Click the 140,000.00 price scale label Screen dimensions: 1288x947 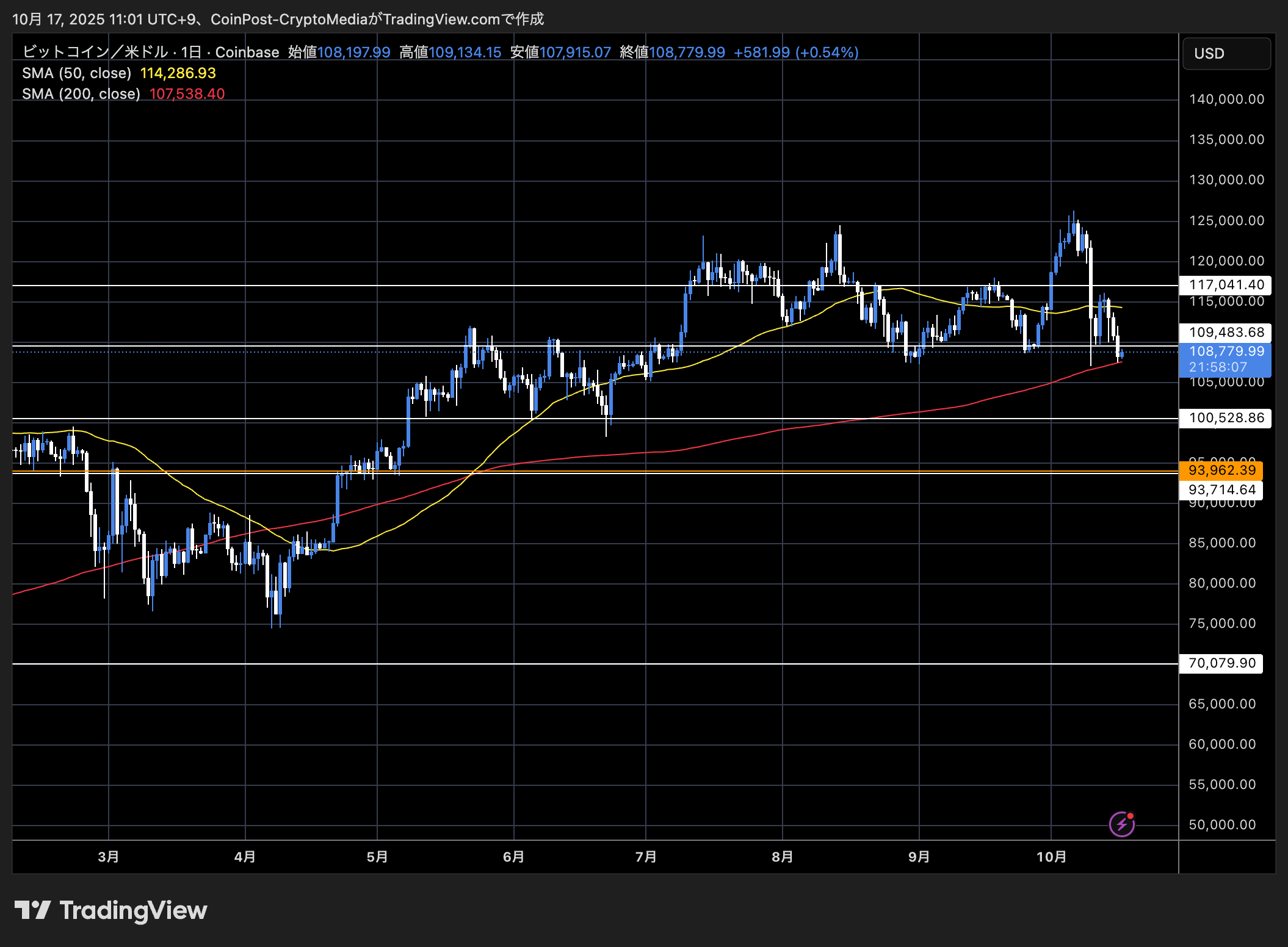coord(1226,99)
